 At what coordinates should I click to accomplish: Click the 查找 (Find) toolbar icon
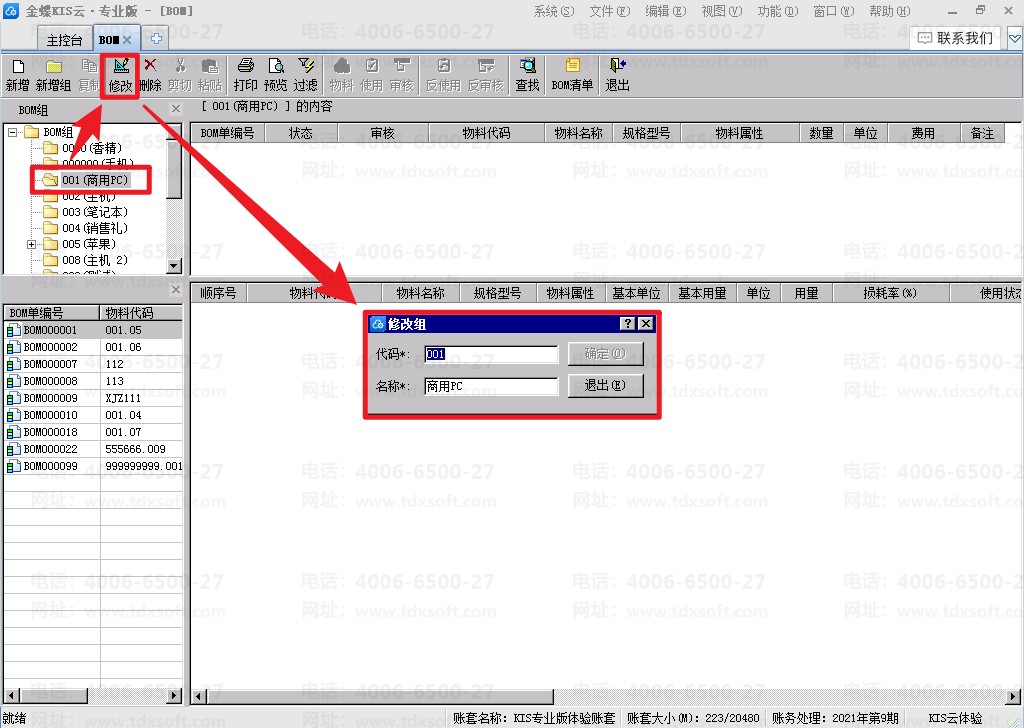coord(527,75)
